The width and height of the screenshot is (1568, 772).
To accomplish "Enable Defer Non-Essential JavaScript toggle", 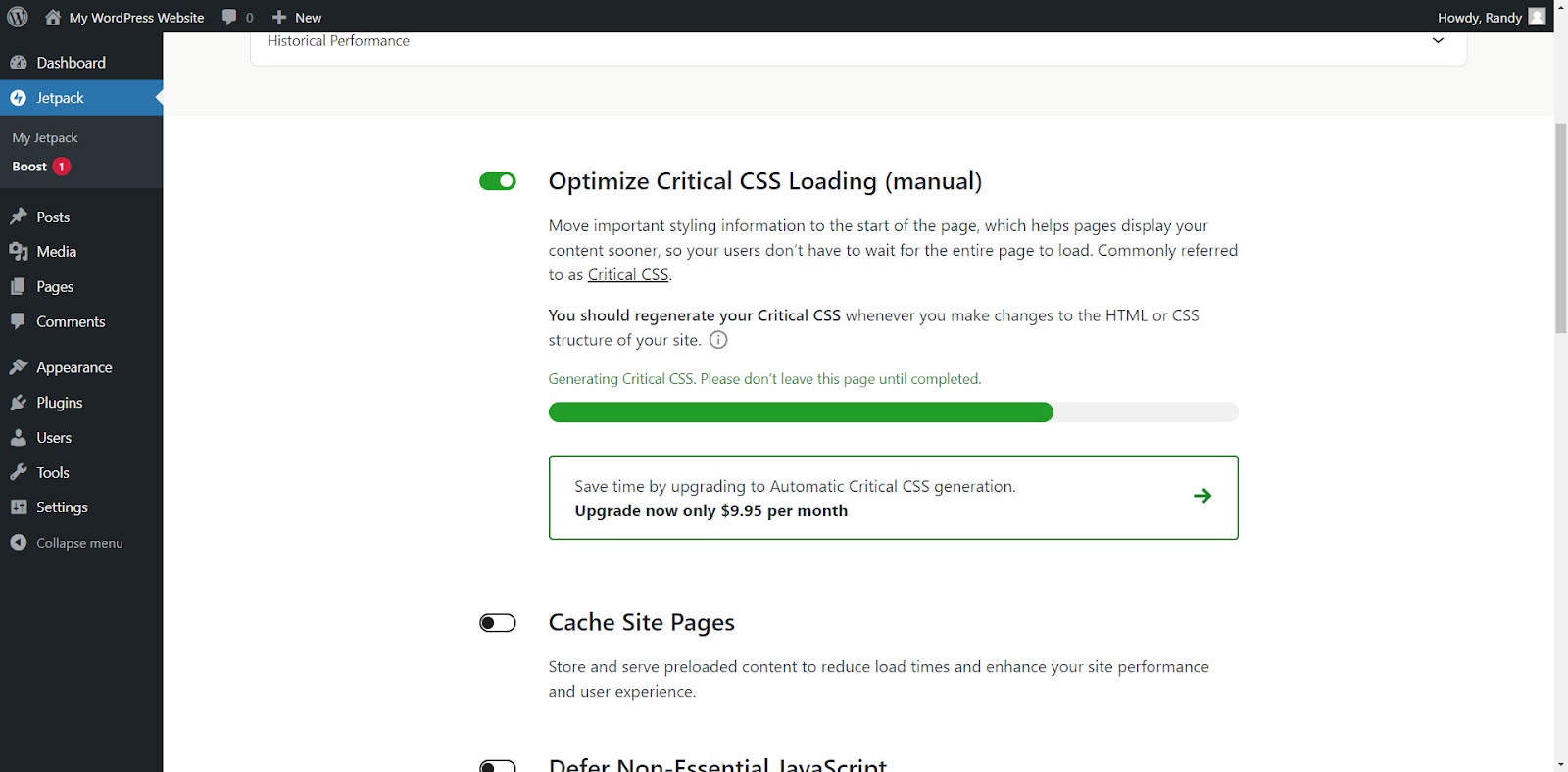I will point(498,765).
